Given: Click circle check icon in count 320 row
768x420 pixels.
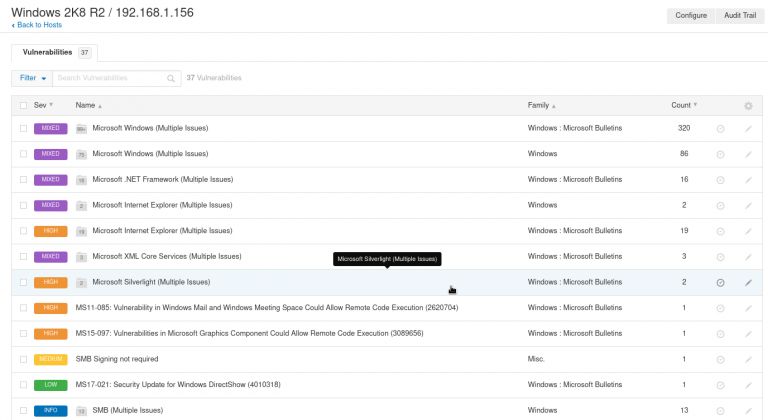Looking at the screenshot, I should tap(720, 128).
